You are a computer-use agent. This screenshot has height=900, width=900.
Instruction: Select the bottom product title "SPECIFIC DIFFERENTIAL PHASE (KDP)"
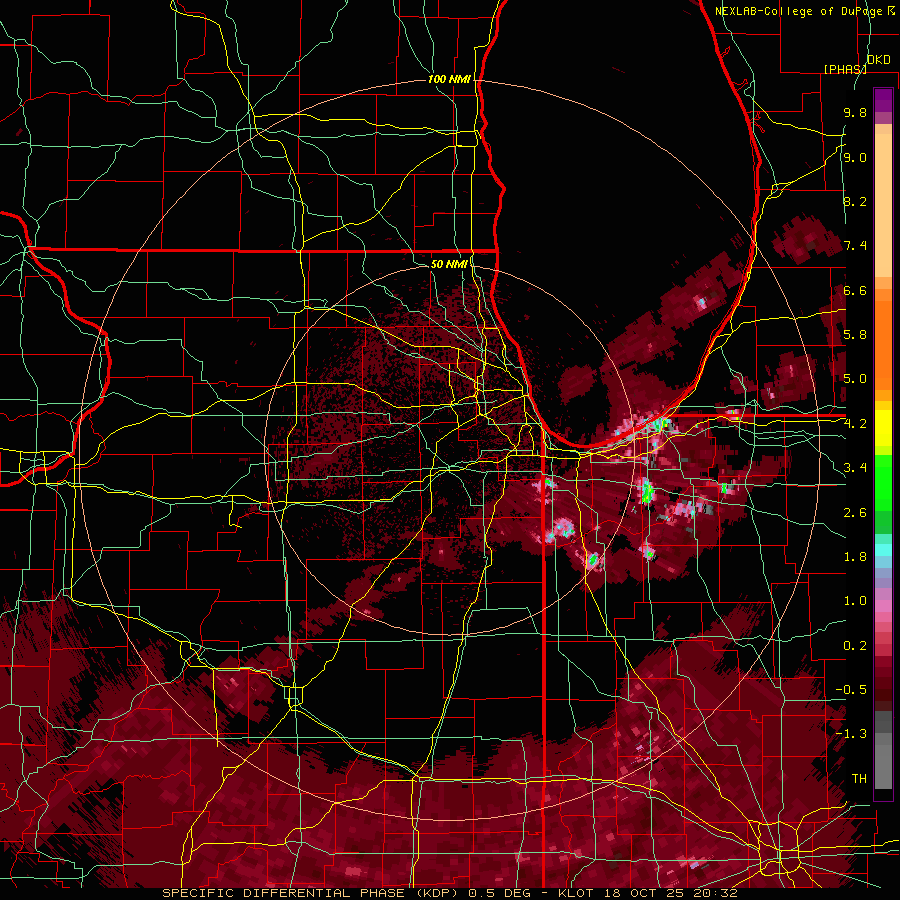312,893
